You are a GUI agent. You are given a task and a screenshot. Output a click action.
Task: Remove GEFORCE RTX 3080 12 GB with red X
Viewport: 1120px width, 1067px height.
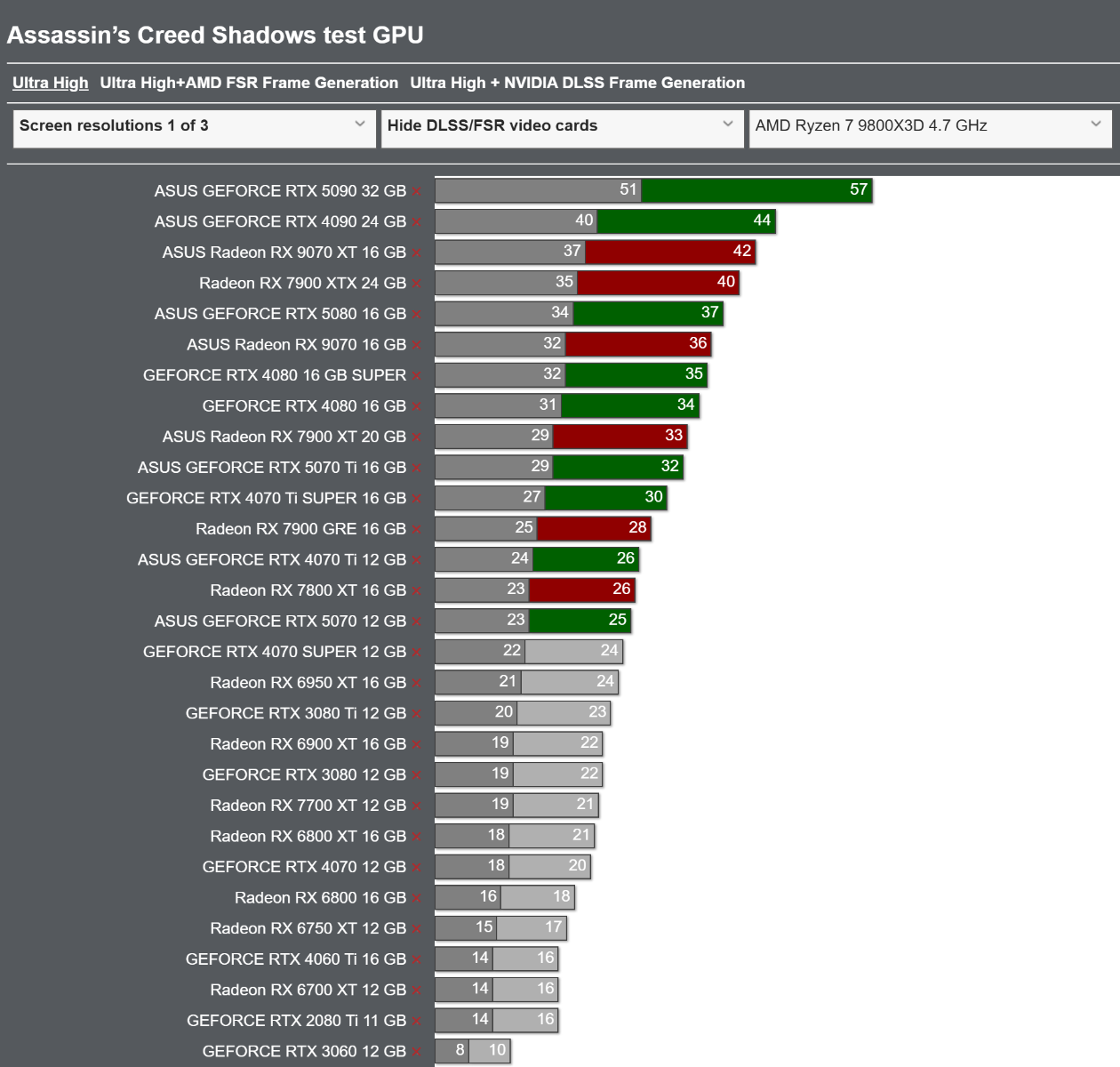416,775
